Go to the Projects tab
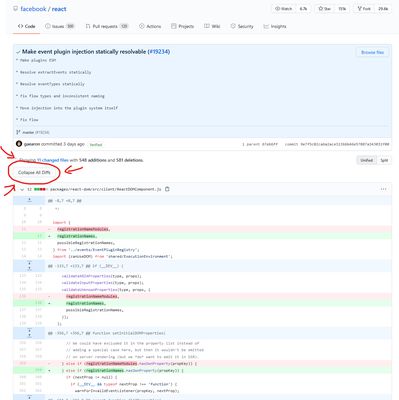 point(182,26)
